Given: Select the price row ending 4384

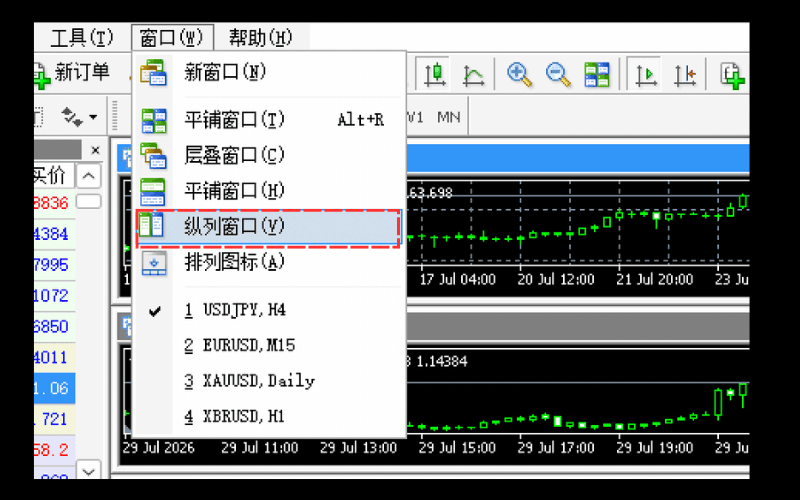Looking at the screenshot, I should (x=55, y=234).
